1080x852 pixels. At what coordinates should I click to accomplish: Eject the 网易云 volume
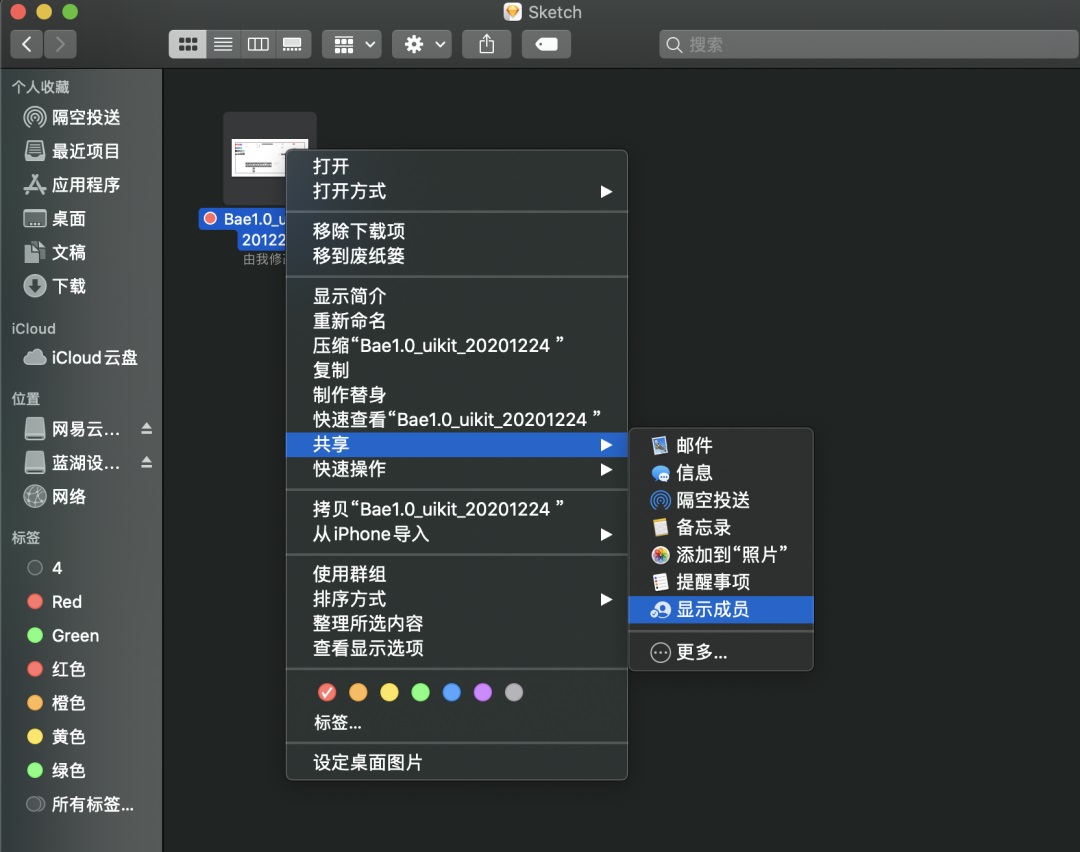(147, 429)
